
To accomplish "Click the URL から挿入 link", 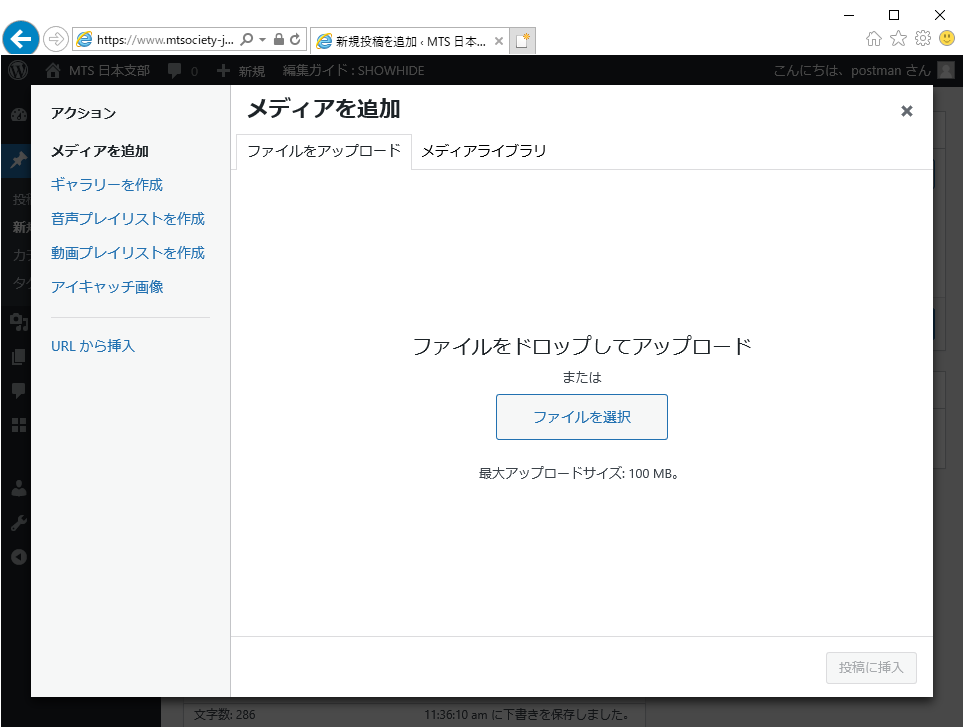I will coord(93,346).
